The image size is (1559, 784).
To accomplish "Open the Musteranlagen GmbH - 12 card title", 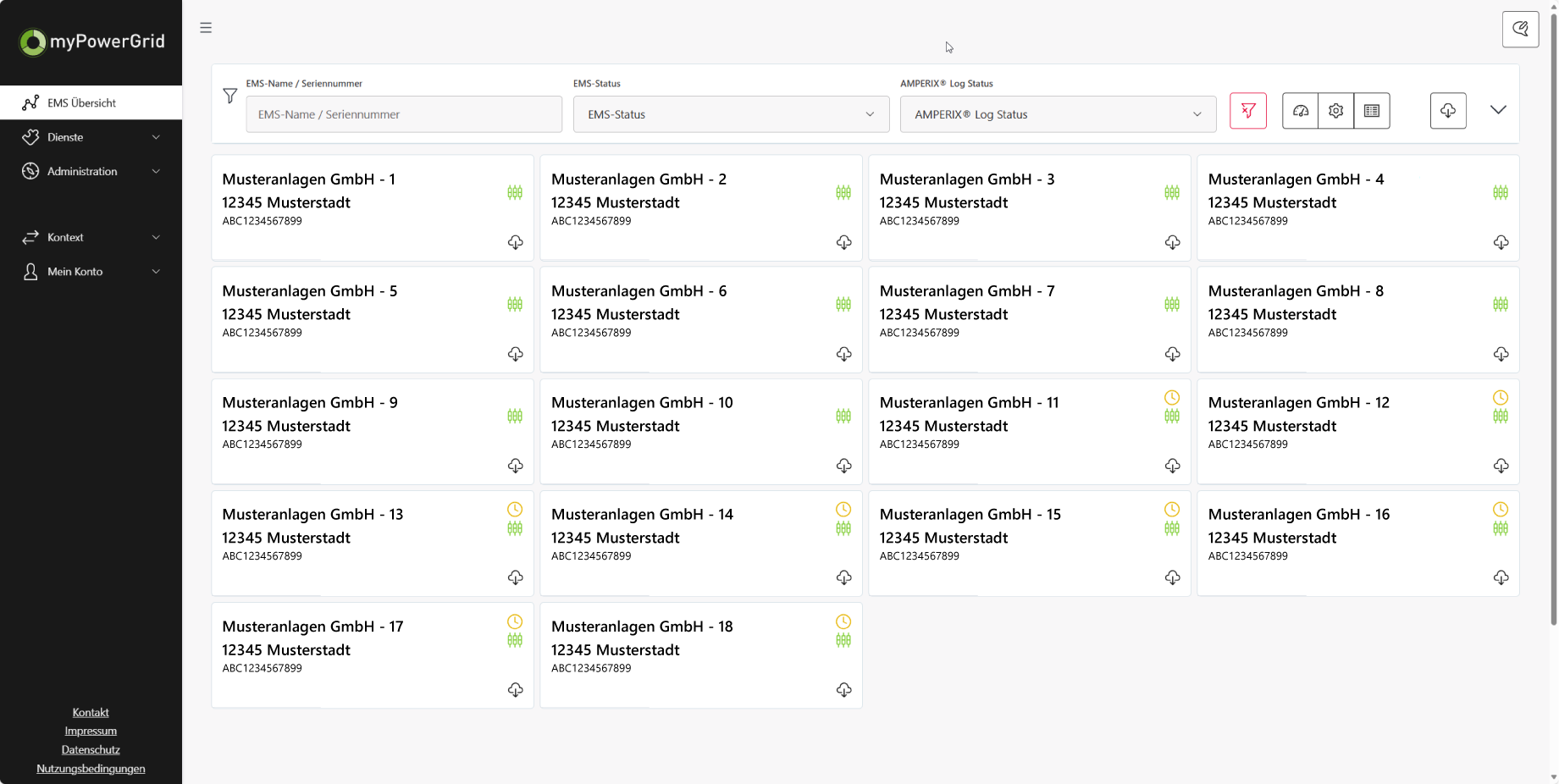I will click(x=1299, y=403).
